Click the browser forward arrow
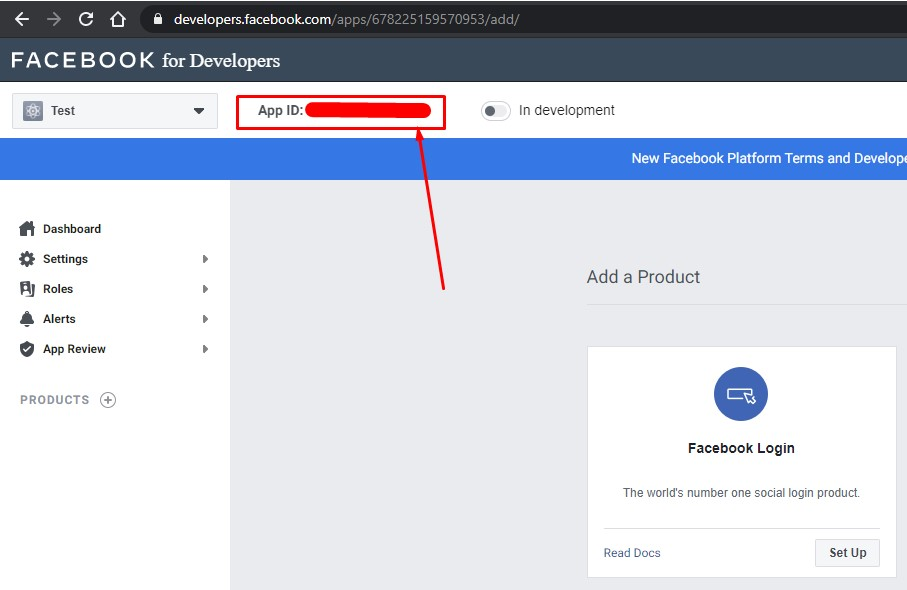Image resolution: width=907 pixels, height=590 pixels. click(54, 19)
